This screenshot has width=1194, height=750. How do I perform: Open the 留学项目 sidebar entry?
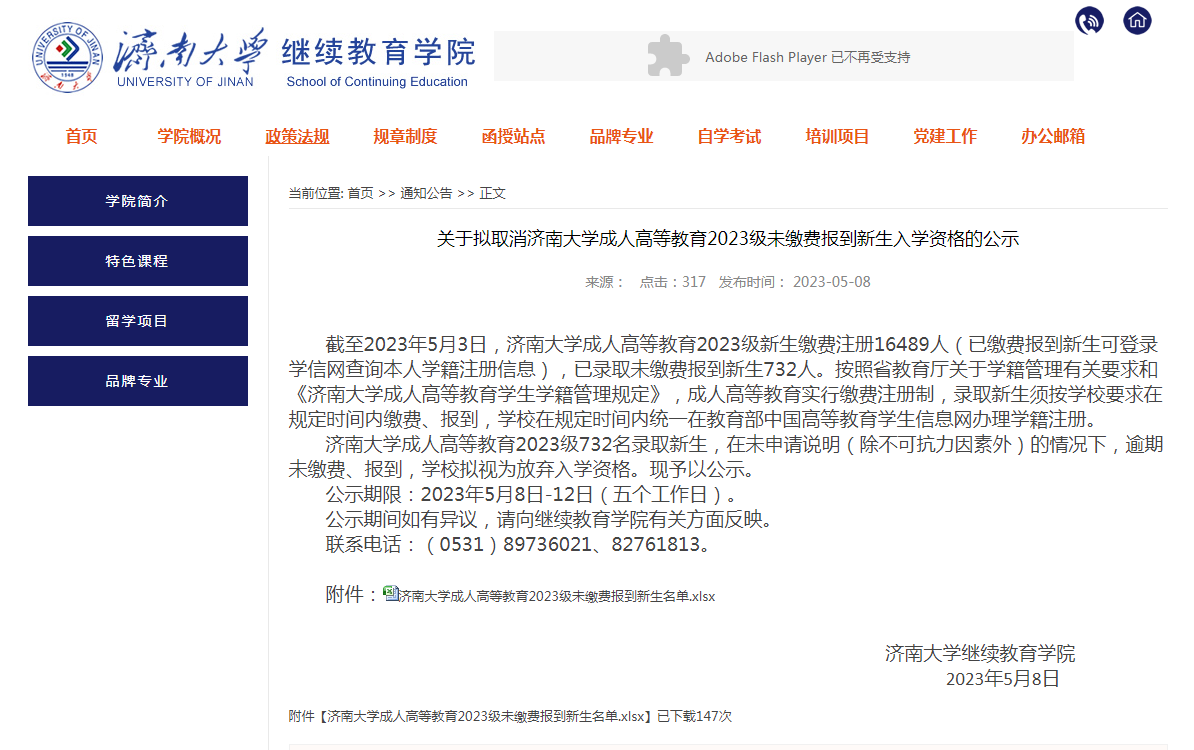137,321
